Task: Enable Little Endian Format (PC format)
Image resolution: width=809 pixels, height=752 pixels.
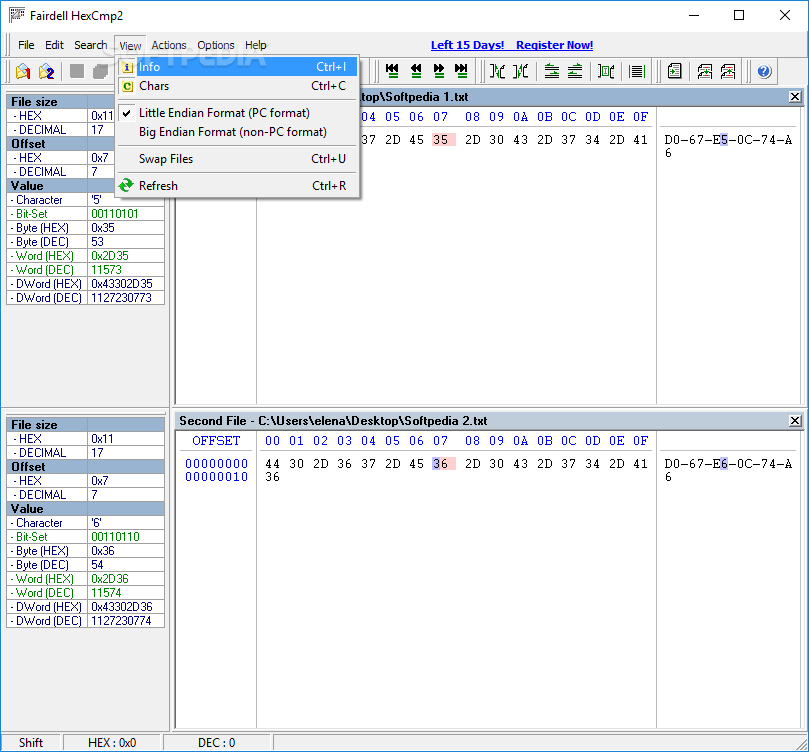Action: coord(224,113)
